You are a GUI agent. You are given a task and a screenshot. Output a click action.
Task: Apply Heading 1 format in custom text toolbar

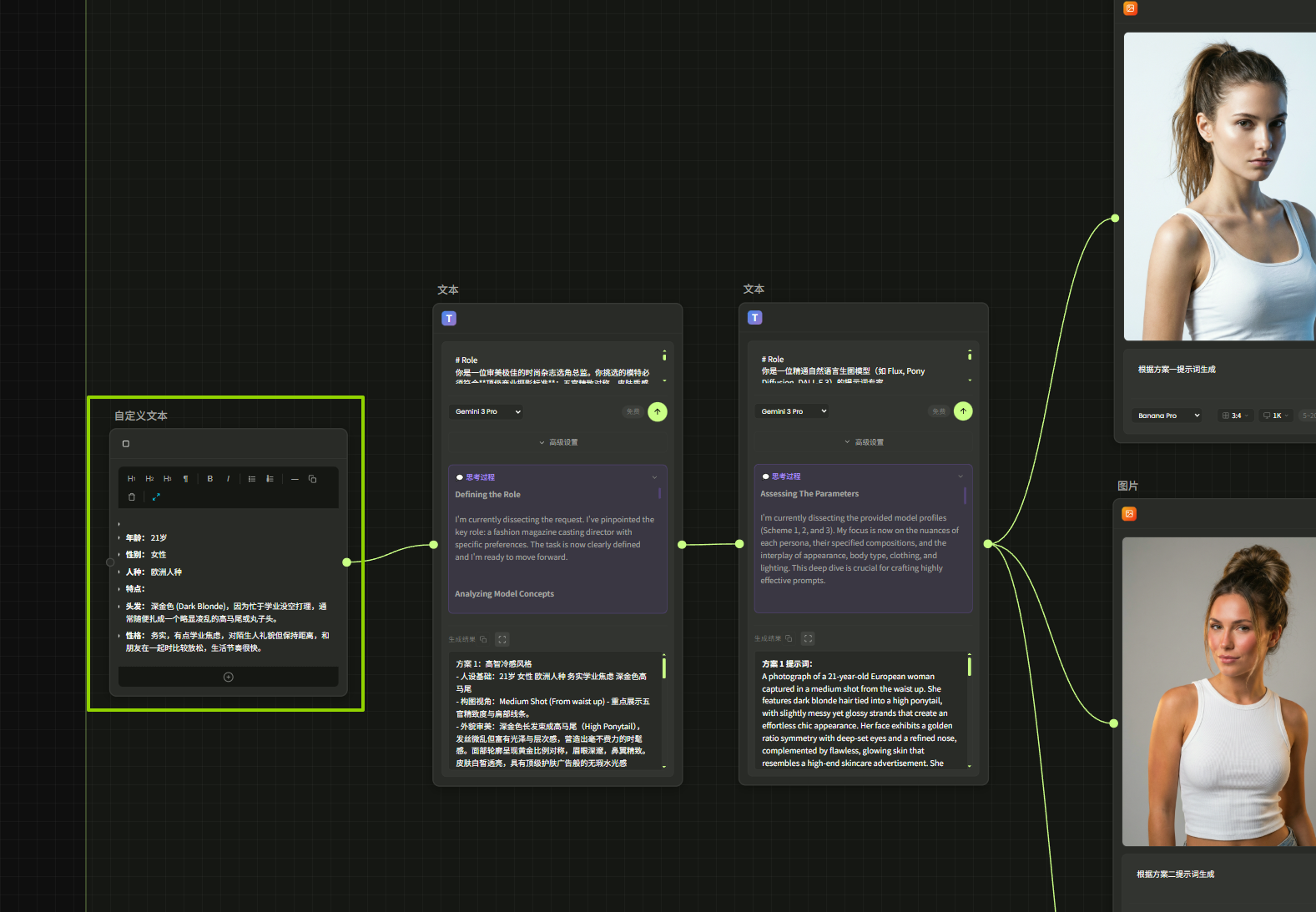[131, 479]
